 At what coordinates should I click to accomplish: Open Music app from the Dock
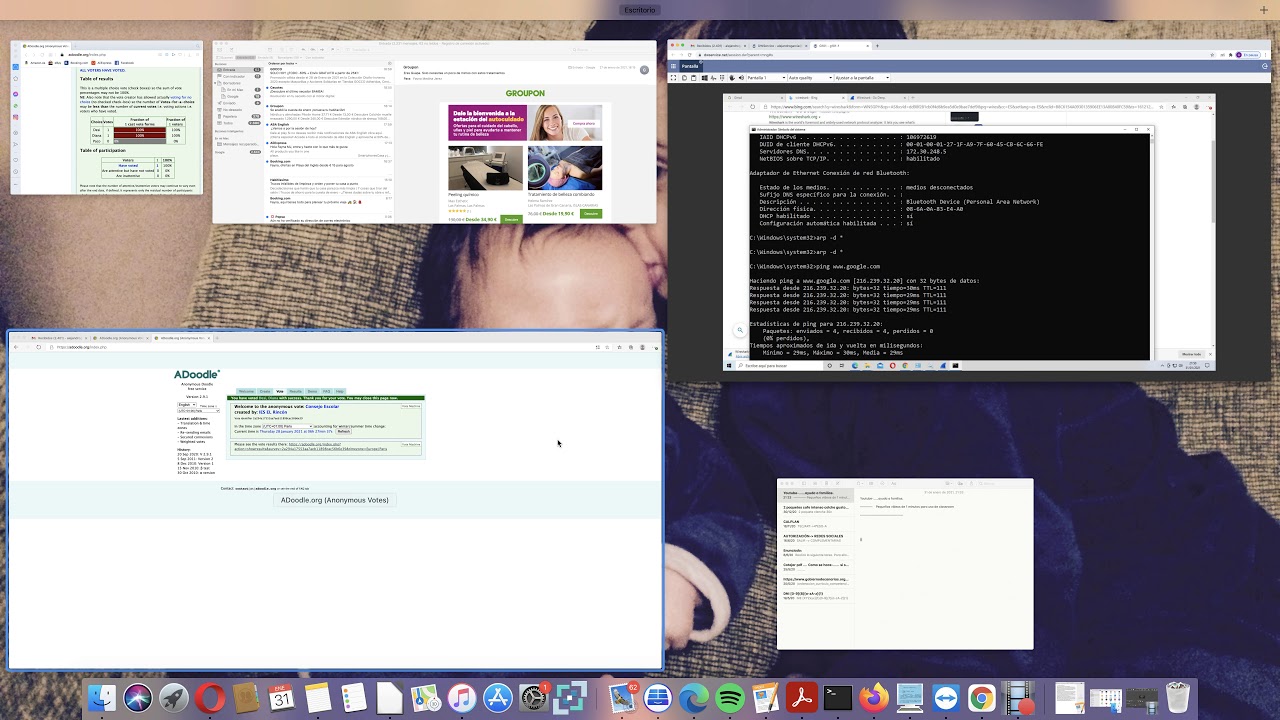pyautogui.click(x=462, y=698)
